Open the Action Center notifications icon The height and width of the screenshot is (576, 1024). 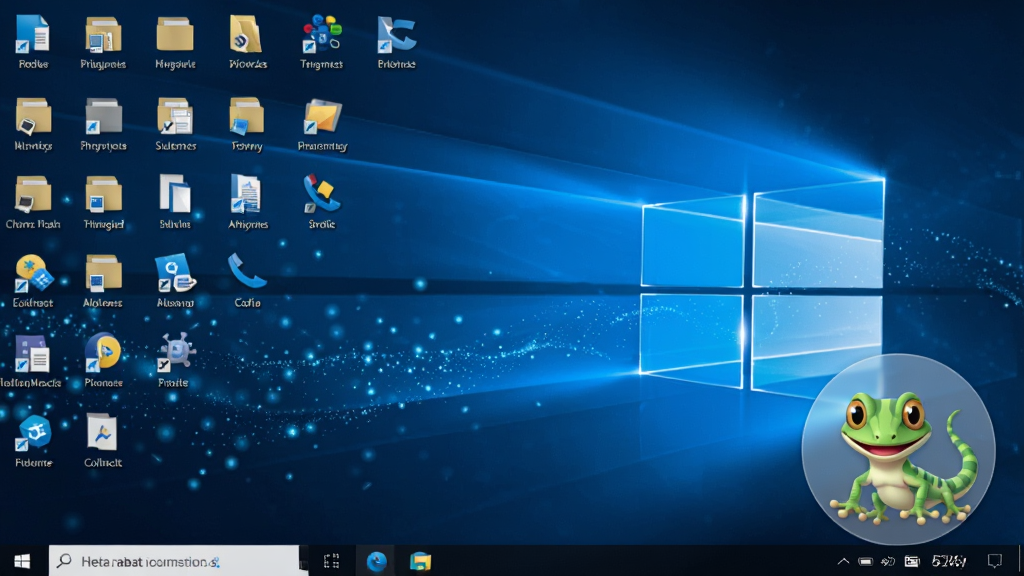(995, 561)
